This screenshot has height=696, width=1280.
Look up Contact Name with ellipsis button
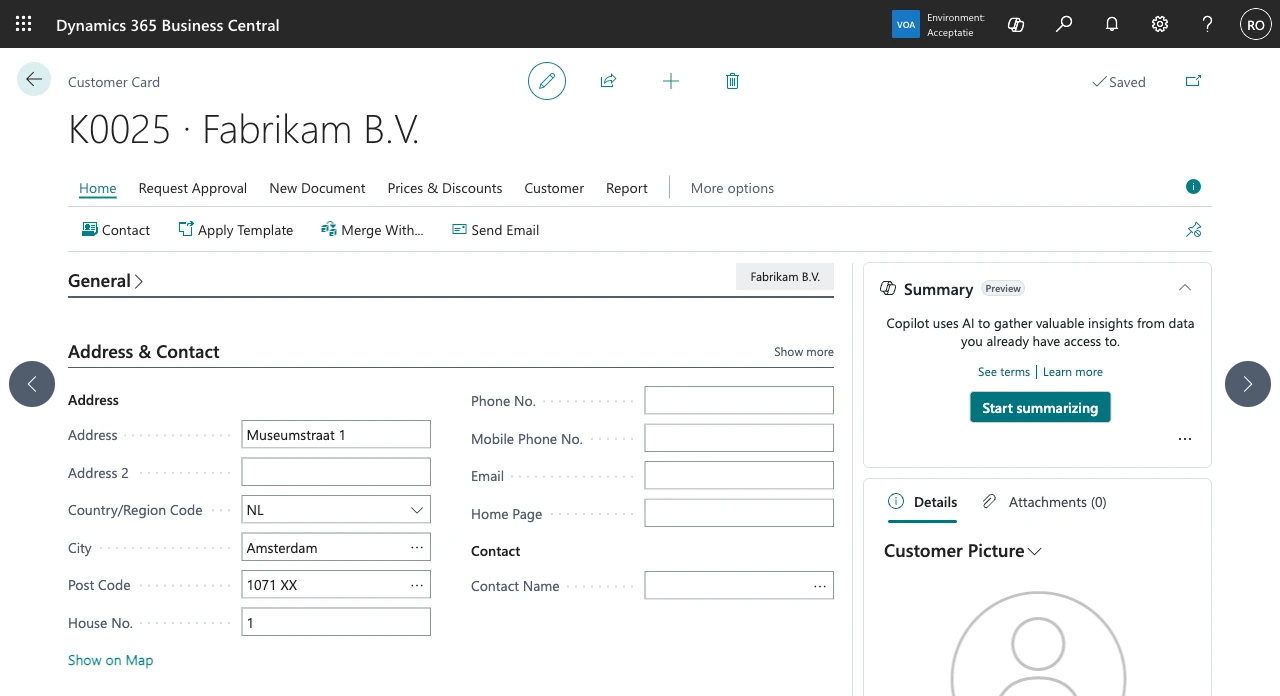(x=820, y=586)
